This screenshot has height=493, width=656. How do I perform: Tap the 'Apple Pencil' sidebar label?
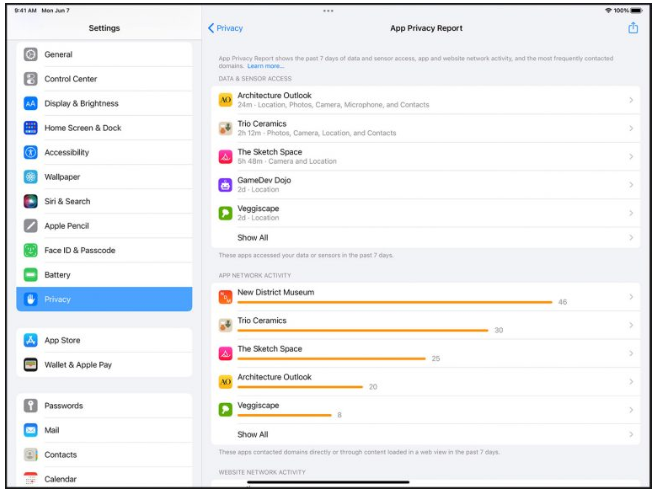click(x=67, y=226)
